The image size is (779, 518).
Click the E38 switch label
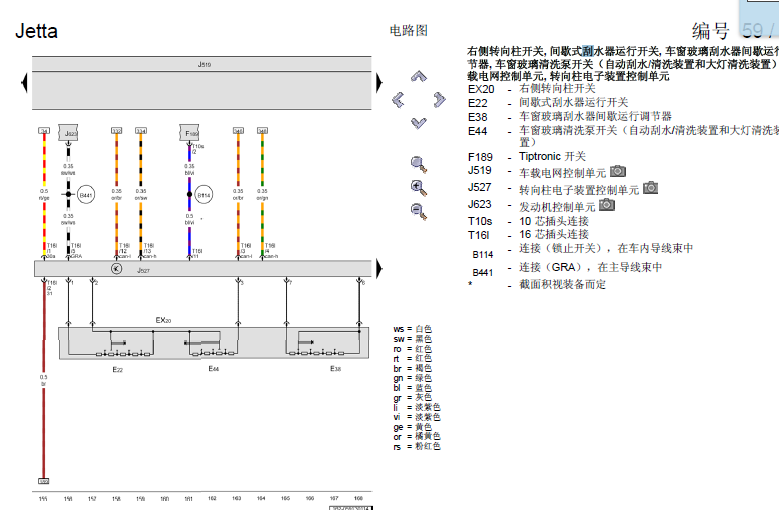[335, 369]
